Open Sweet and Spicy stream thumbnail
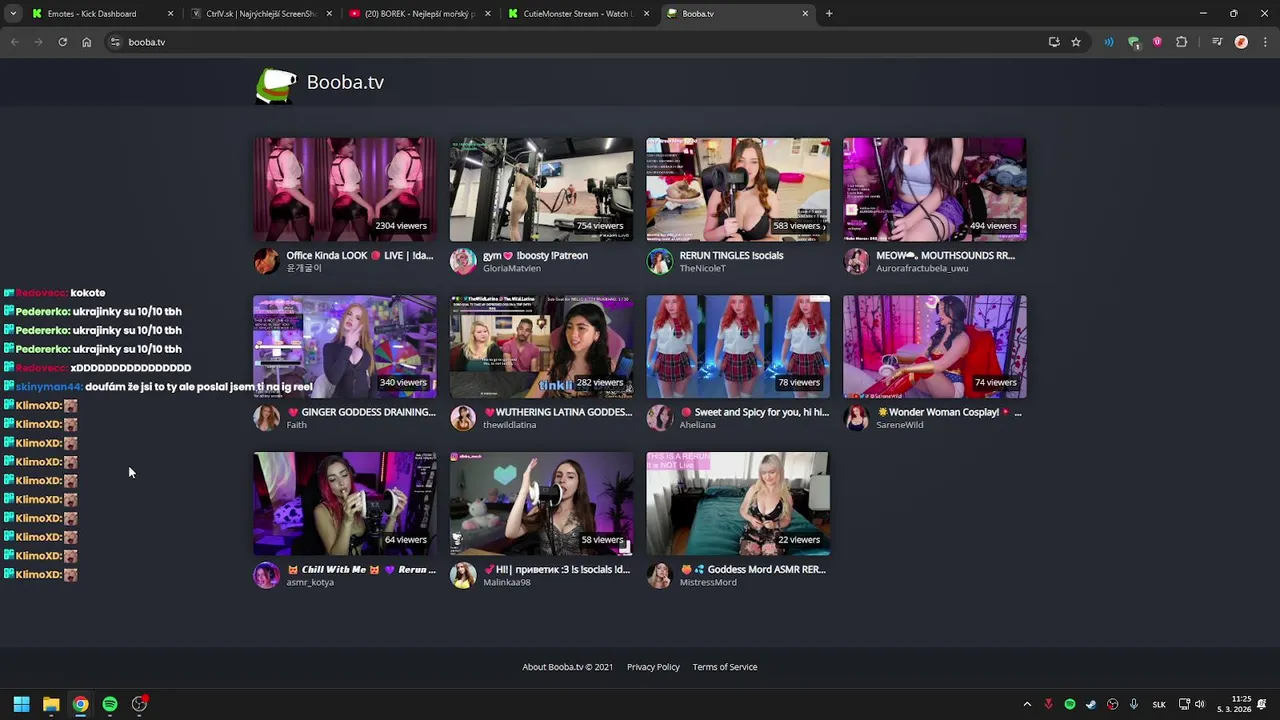 tap(738, 346)
